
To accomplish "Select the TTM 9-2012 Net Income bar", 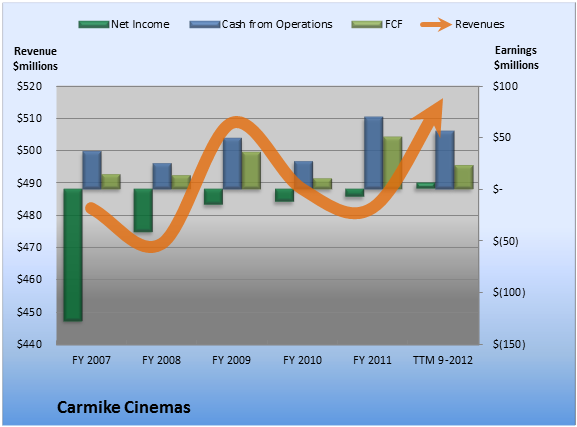I will [x=426, y=186].
